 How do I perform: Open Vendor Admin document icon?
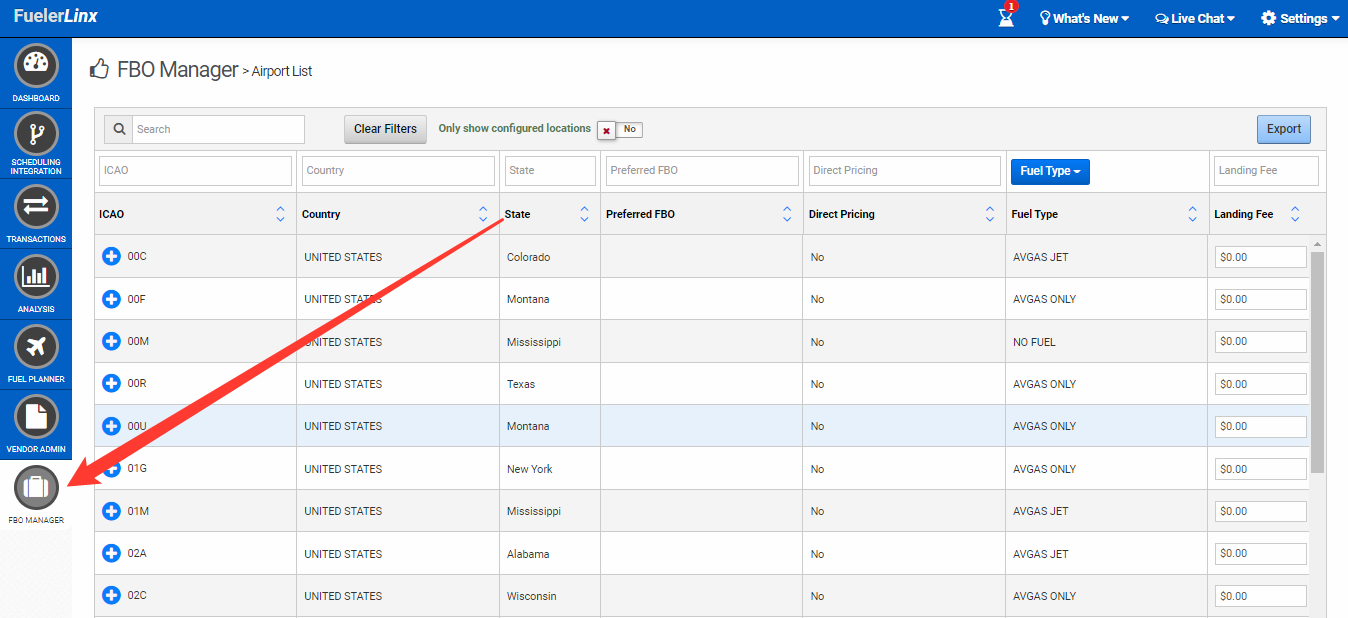click(36, 417)
